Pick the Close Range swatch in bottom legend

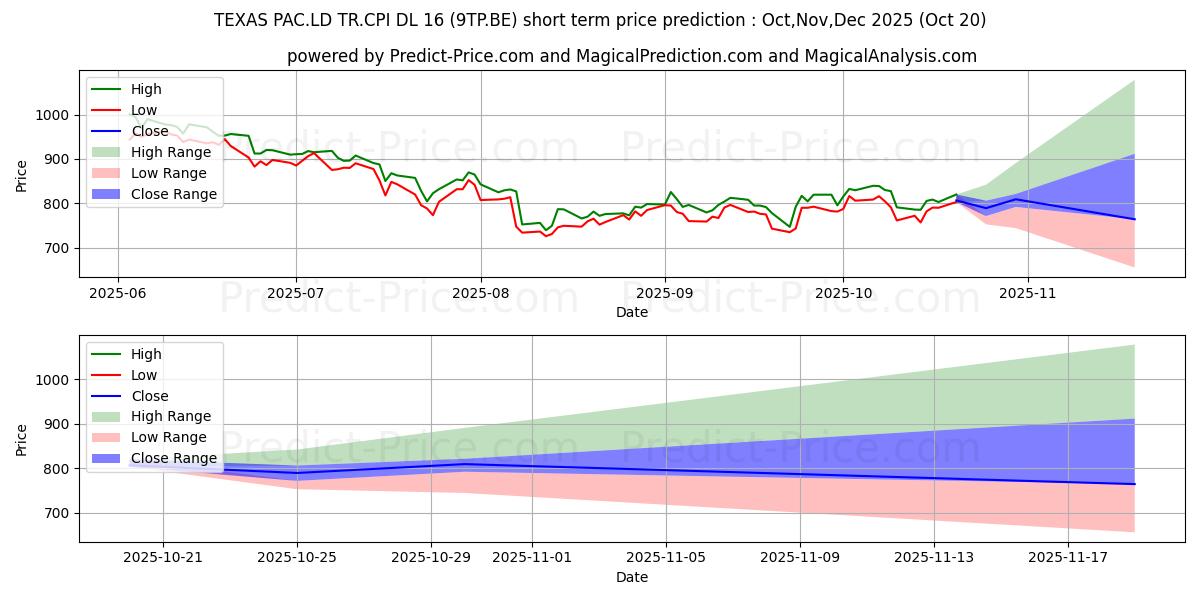108,458
